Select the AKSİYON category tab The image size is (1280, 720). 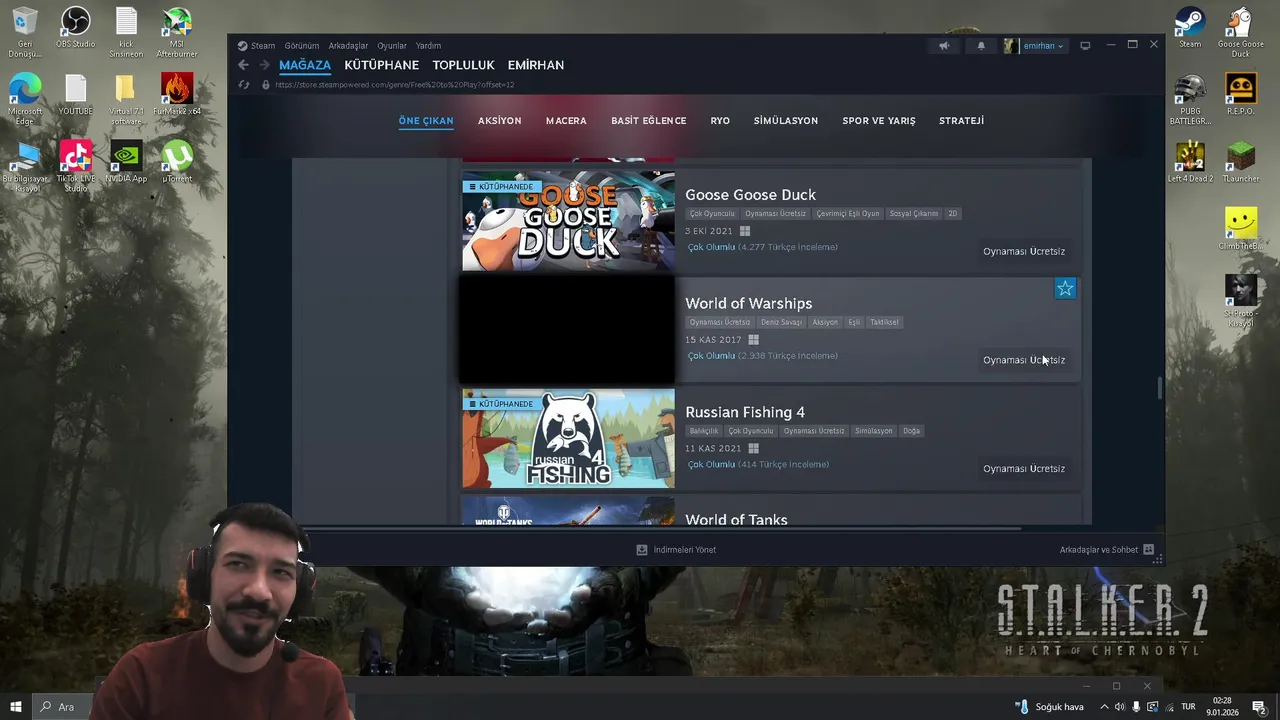pyautogui.click(x=499, y=120)
